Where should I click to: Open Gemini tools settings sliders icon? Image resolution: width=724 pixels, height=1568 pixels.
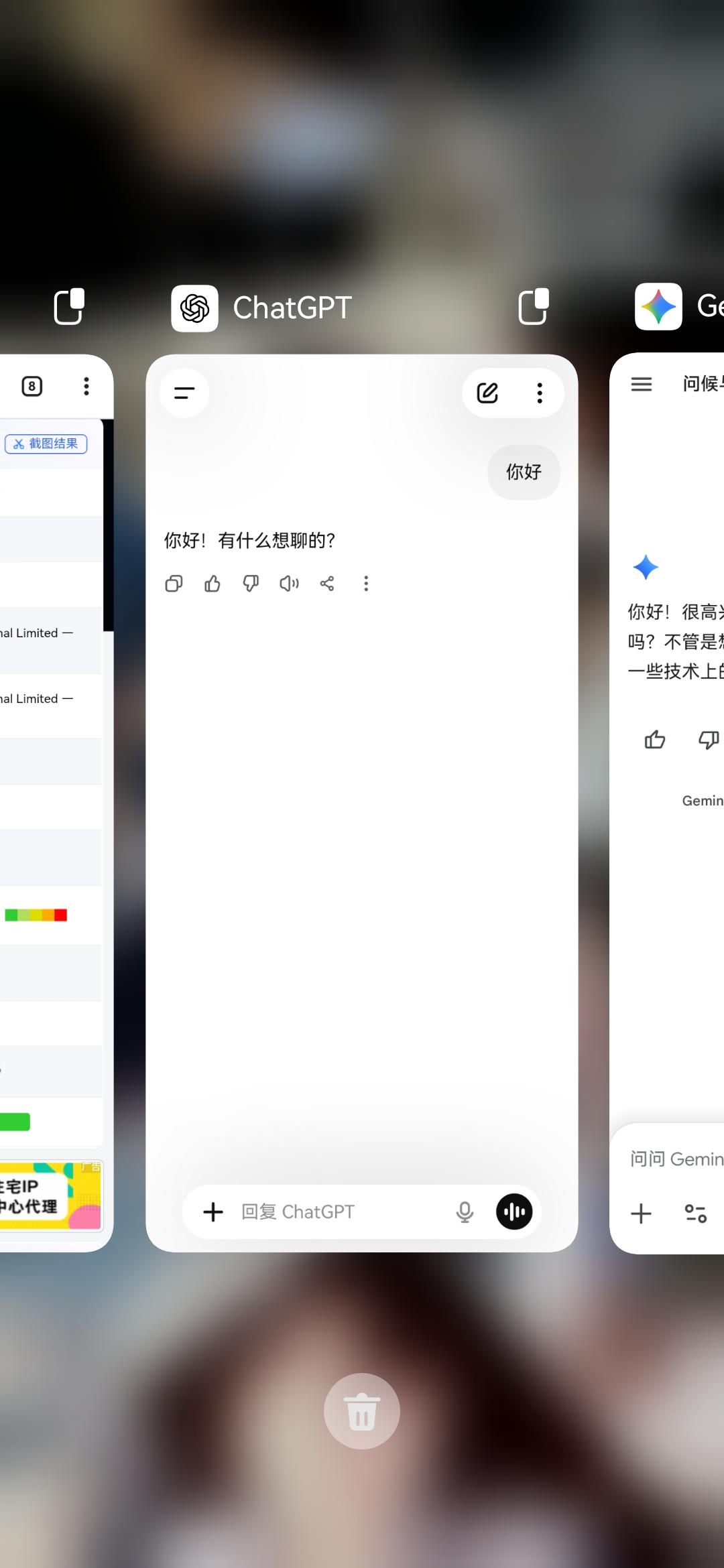(x=696, y=1214)
